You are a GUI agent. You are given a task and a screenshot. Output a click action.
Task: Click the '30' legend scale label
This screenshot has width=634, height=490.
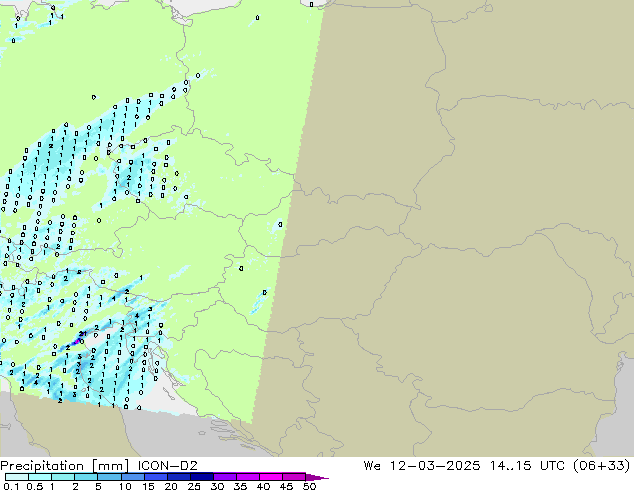(x=217, y=486)
